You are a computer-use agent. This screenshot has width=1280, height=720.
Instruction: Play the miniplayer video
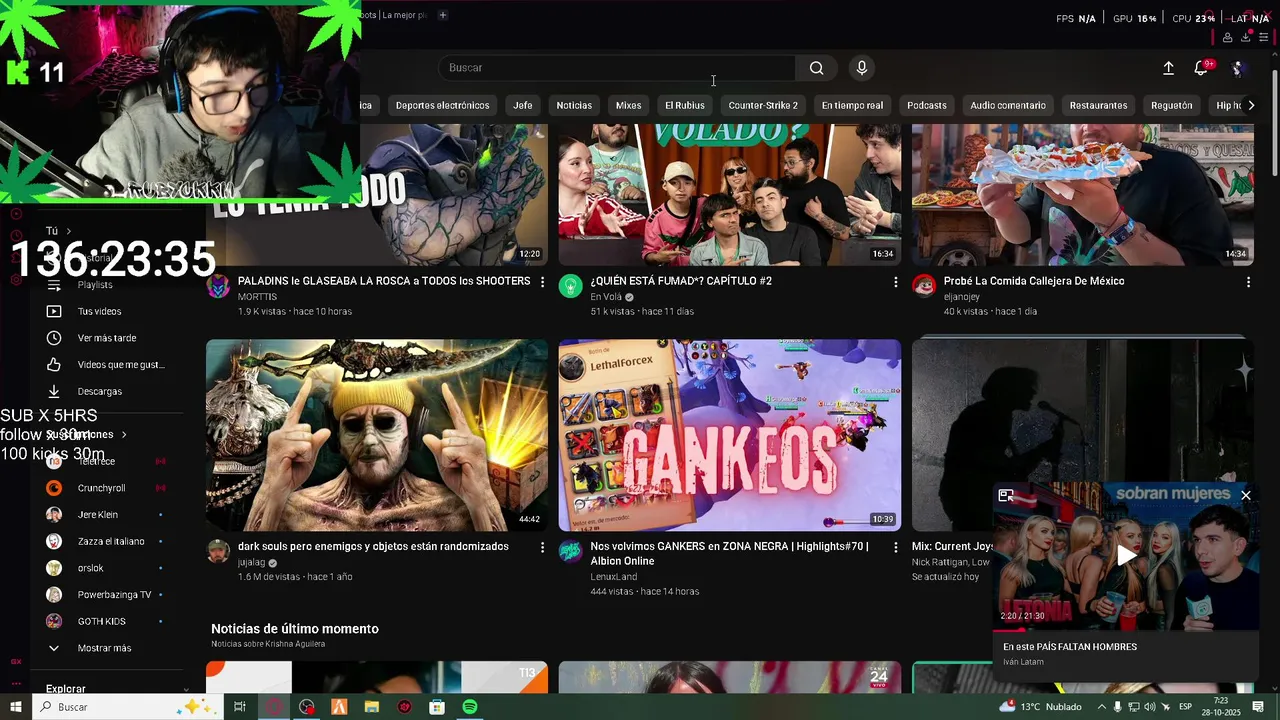pos(1126,556)
